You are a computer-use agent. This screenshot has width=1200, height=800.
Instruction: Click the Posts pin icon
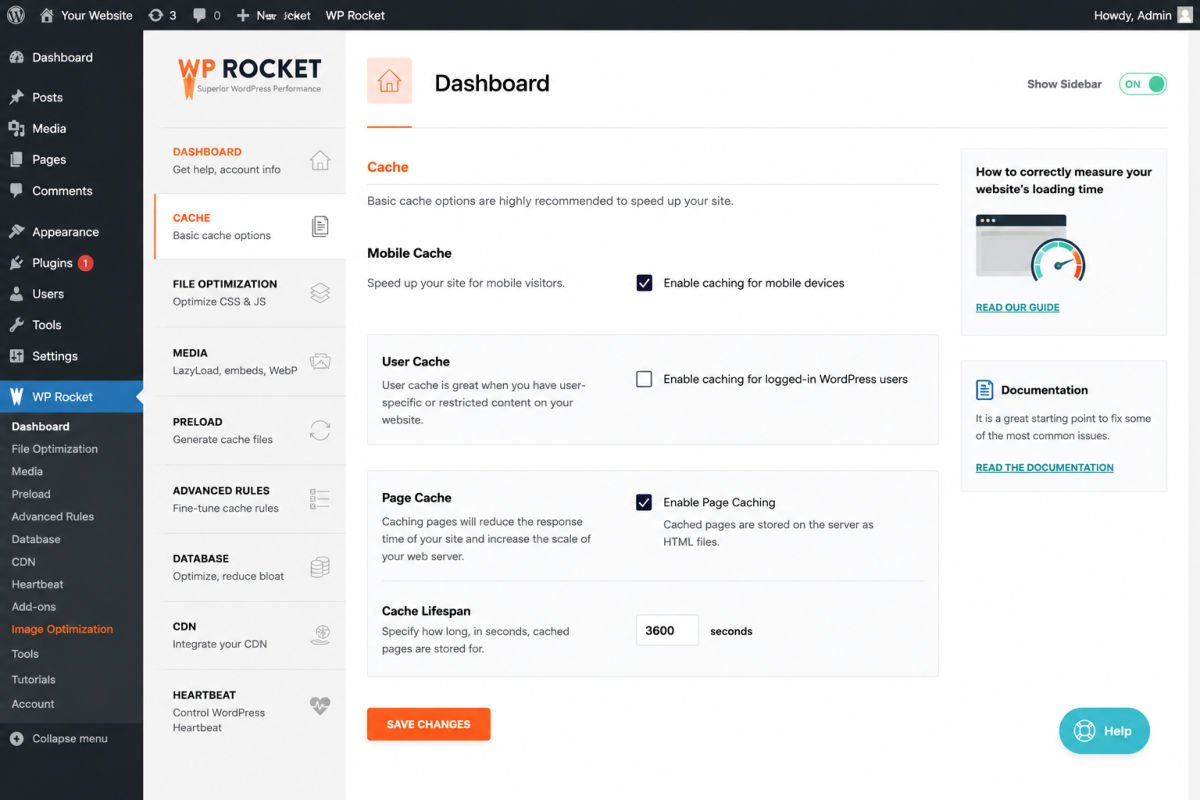click(16, 97)
